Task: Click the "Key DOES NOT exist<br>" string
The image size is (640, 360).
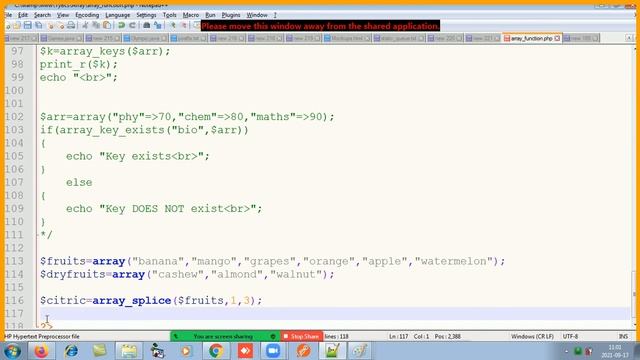Action: coord(177,209)
